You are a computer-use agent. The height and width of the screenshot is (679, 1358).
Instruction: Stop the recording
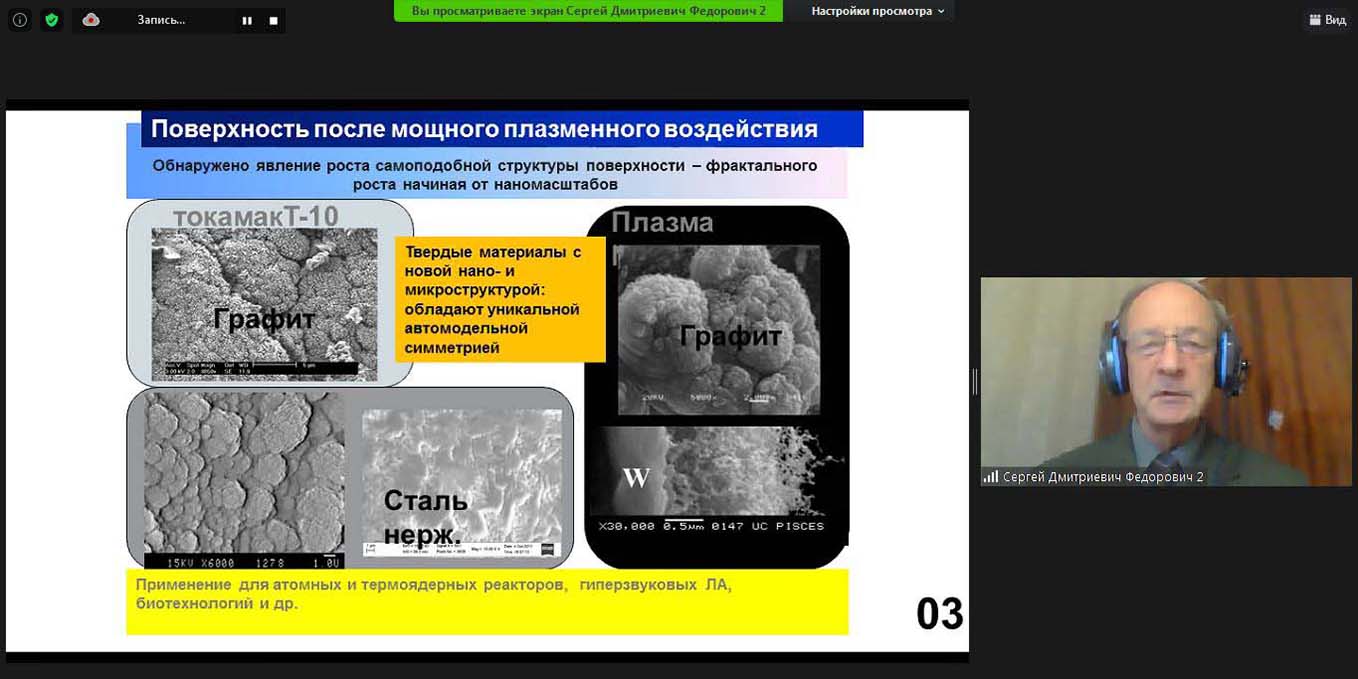[x=273, y=21]
